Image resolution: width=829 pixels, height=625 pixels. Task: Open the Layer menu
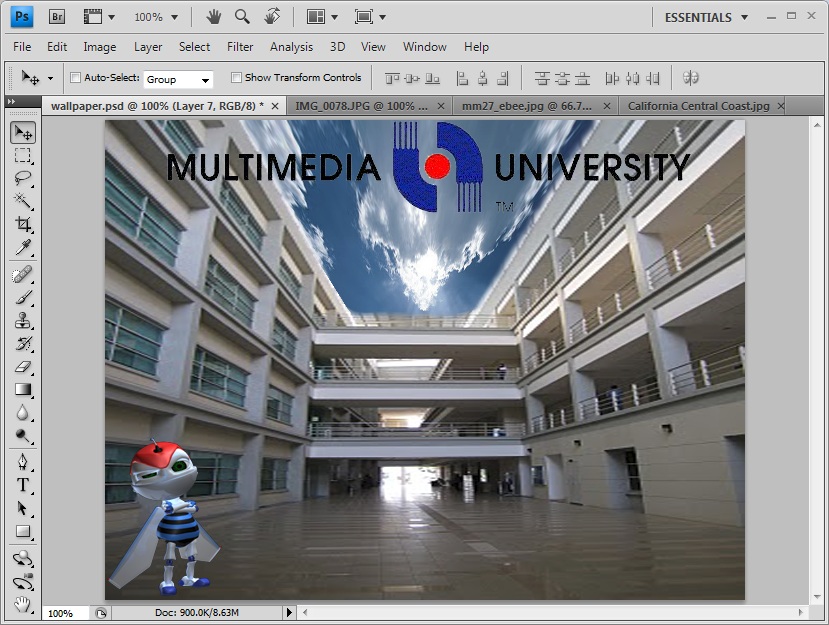tap(148, 47)
